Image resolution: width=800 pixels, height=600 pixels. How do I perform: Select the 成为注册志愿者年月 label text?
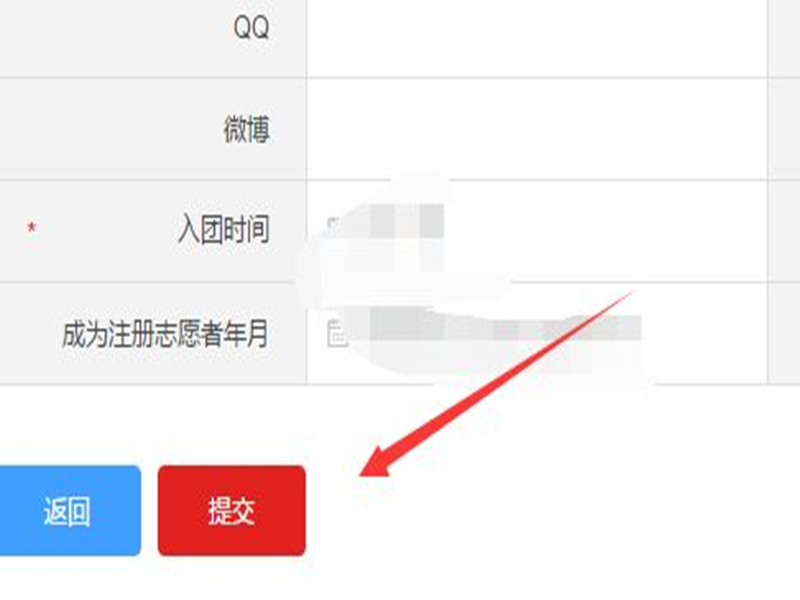(x=165, y=334)
